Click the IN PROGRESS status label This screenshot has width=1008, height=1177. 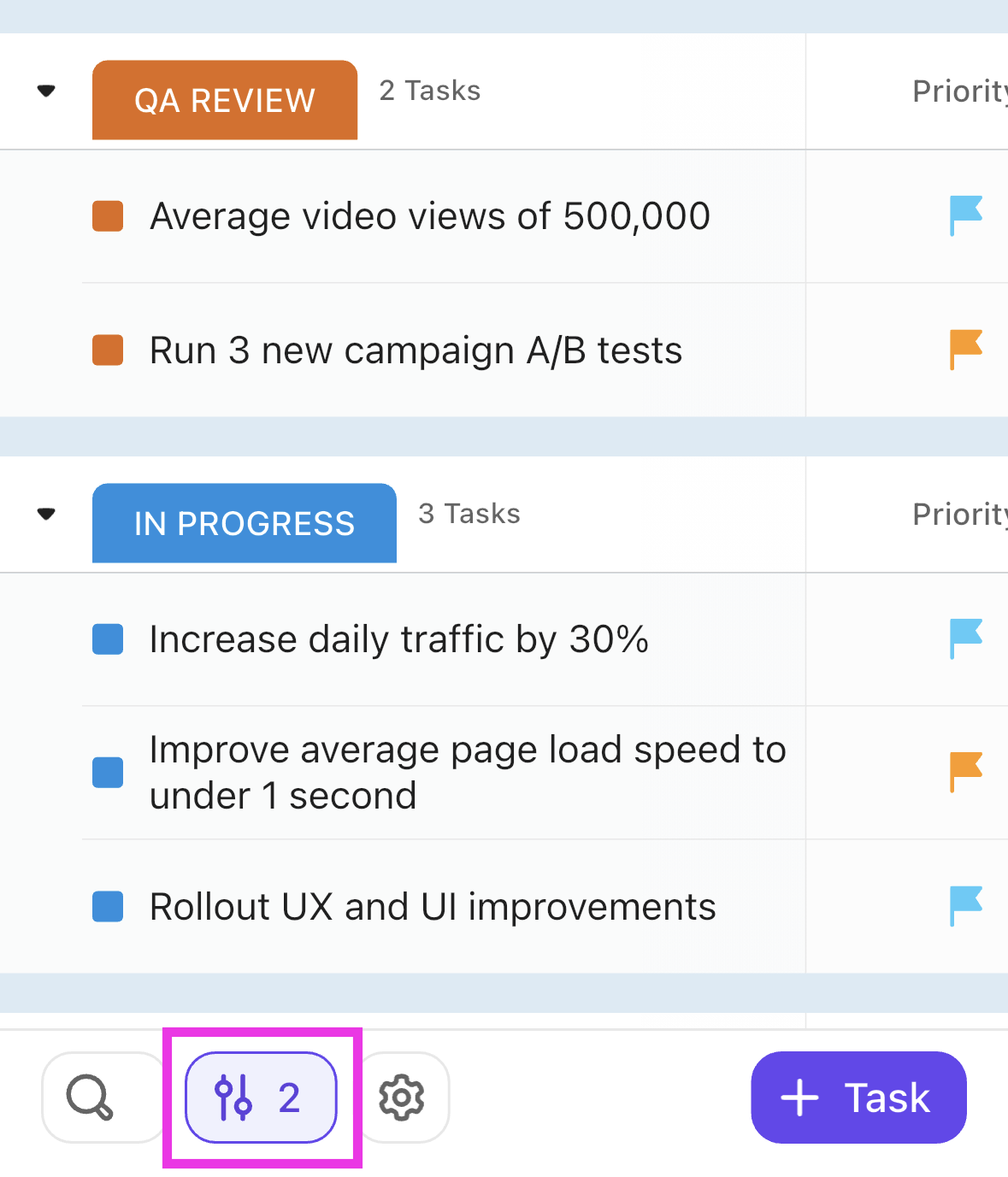pos(245,523)
